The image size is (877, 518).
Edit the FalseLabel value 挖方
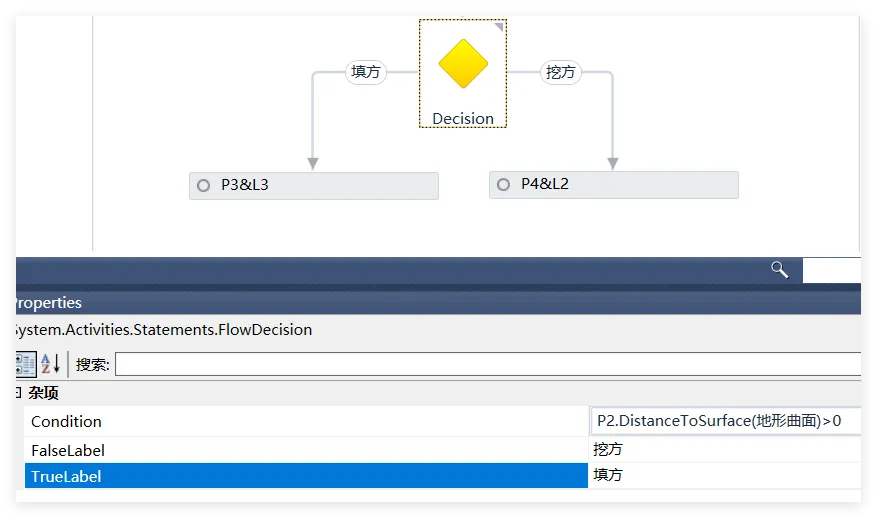[720, 450]
